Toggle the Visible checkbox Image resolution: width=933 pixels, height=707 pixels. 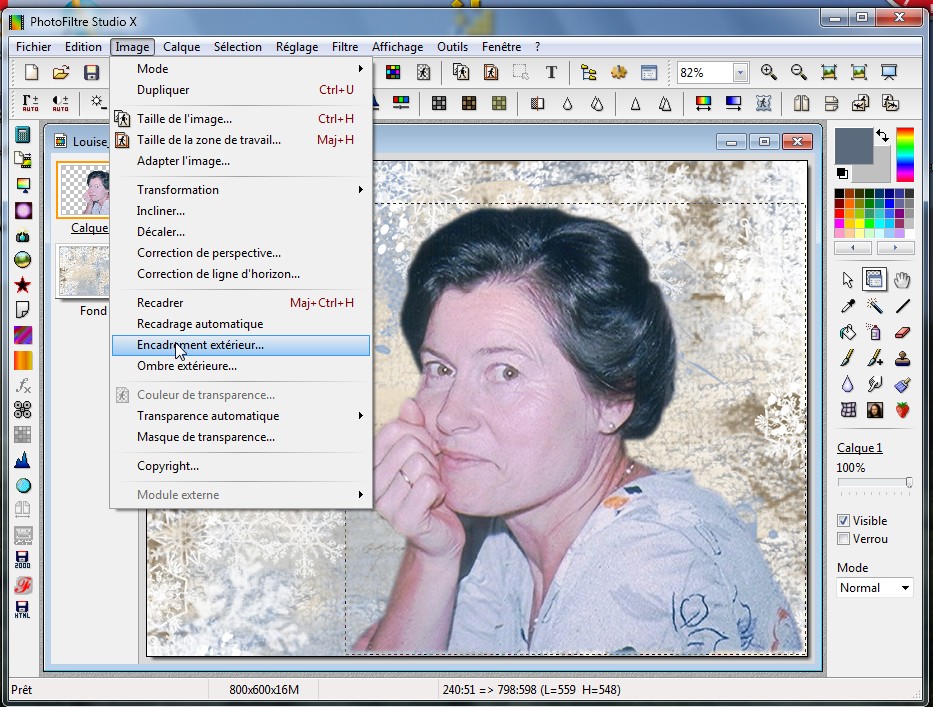coord(843,521)
